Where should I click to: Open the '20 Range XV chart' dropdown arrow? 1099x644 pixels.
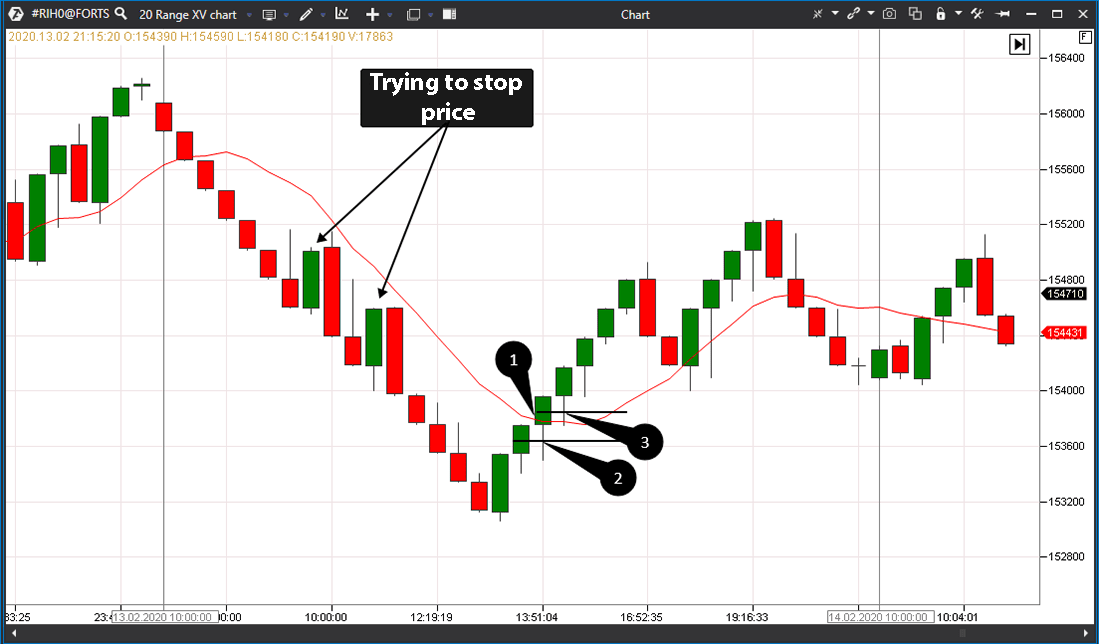[x=249, y=14]
